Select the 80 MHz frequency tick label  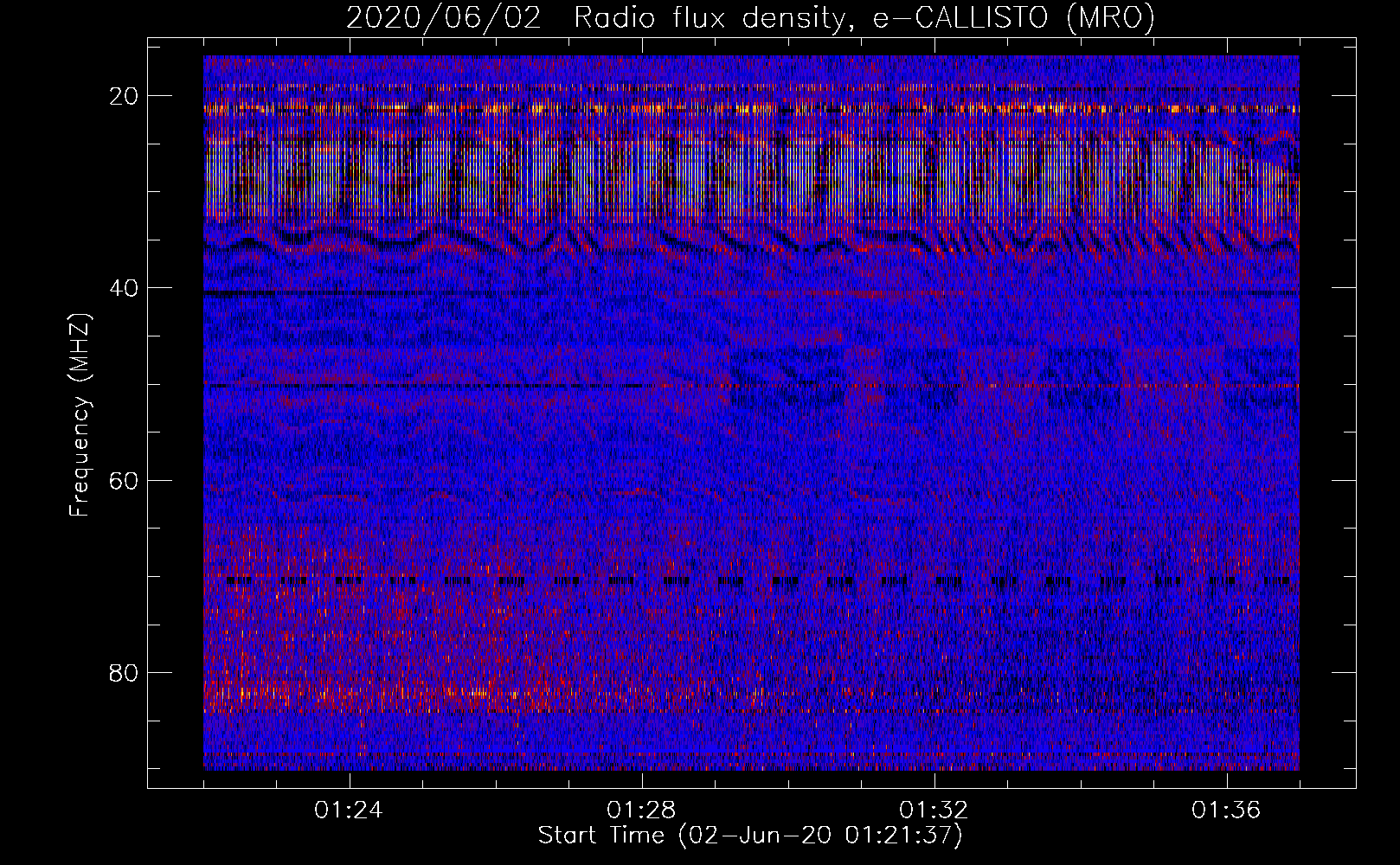125,673
